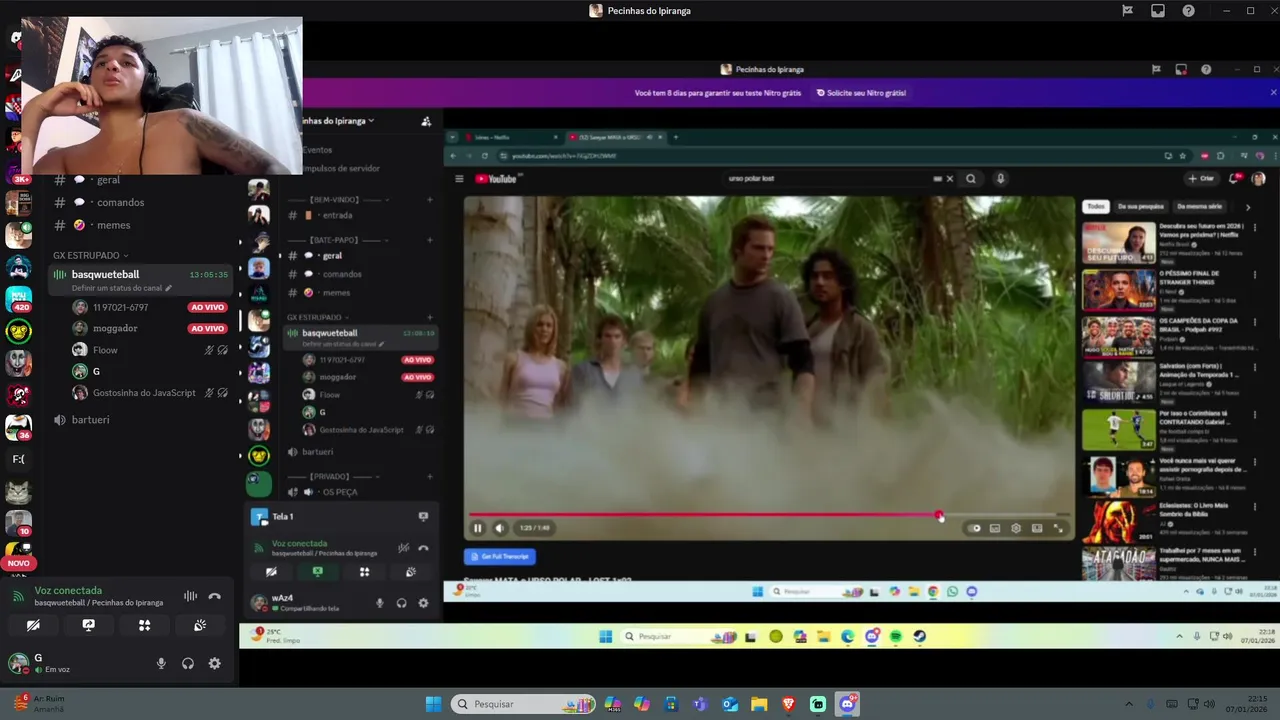Open YouTube notifications bell
This screenshot has height=720, width=1280.
(1234, 179)
